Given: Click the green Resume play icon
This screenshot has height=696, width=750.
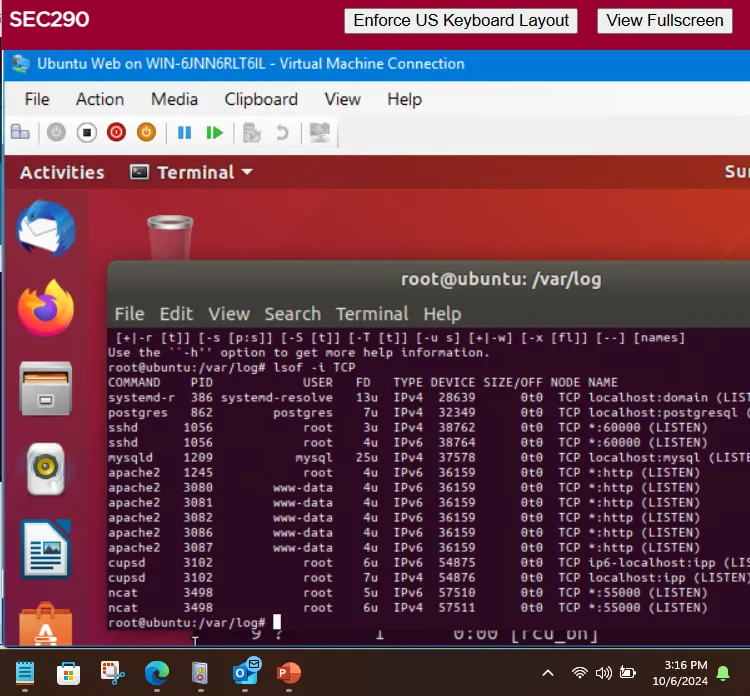Looking at the screenshot, I should coord(214,133).
